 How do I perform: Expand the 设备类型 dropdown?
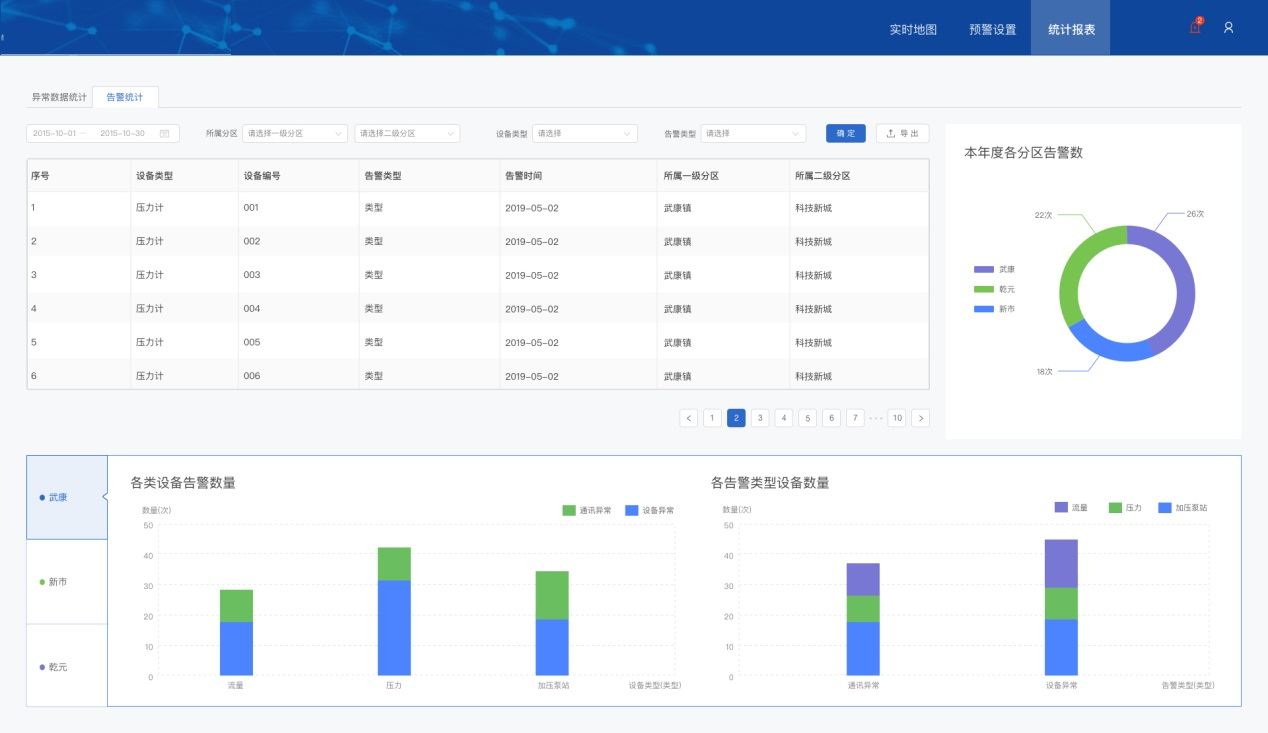(584, 133)
